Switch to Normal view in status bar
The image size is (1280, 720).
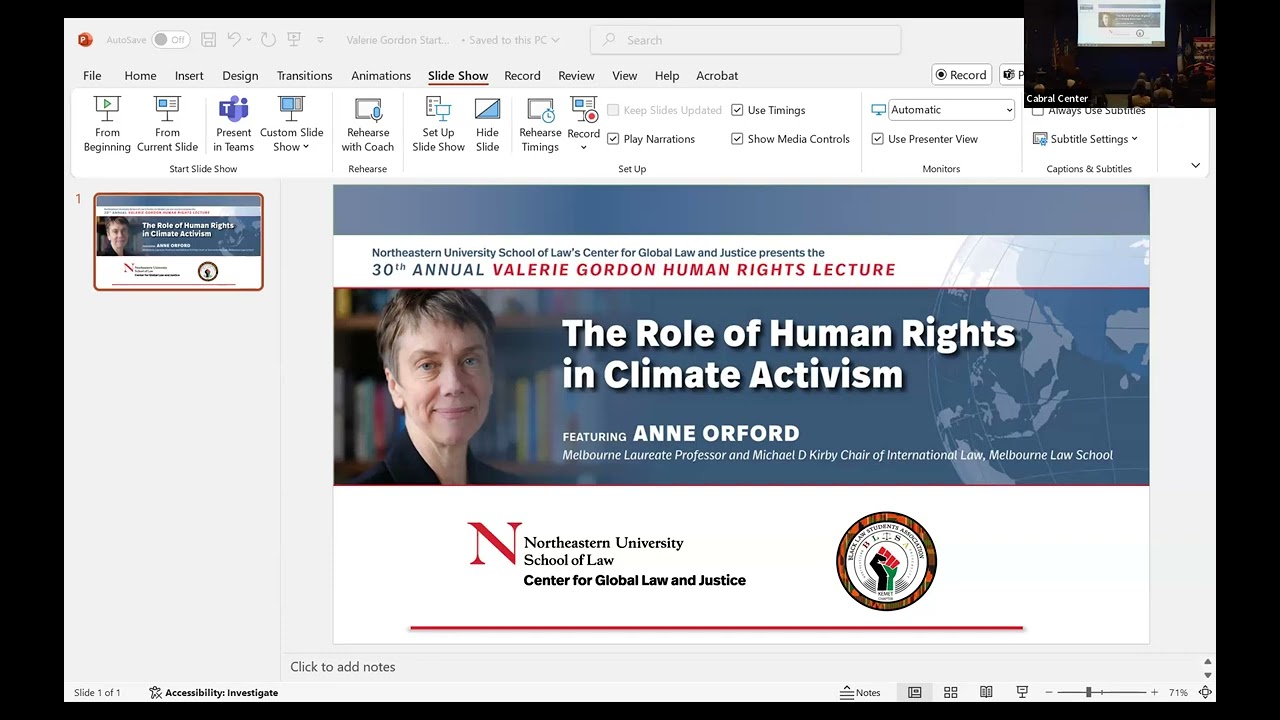(914, 692)
